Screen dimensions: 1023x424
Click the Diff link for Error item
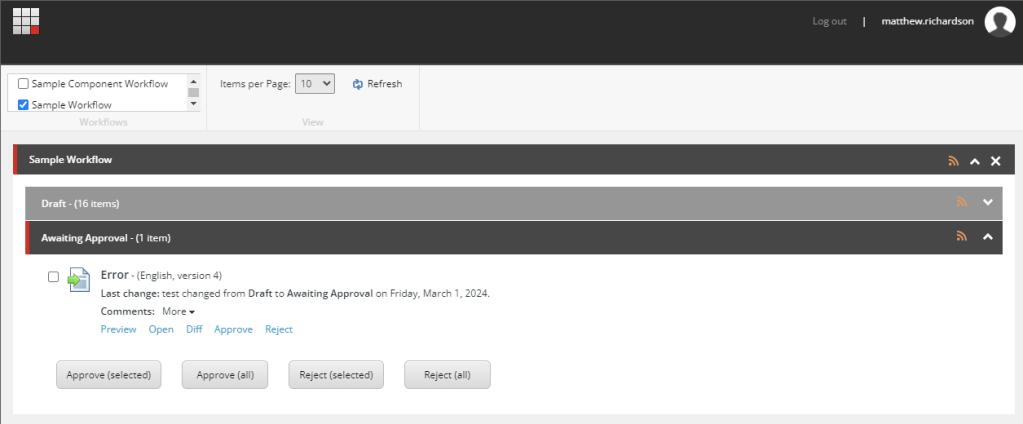click(194, 329)
